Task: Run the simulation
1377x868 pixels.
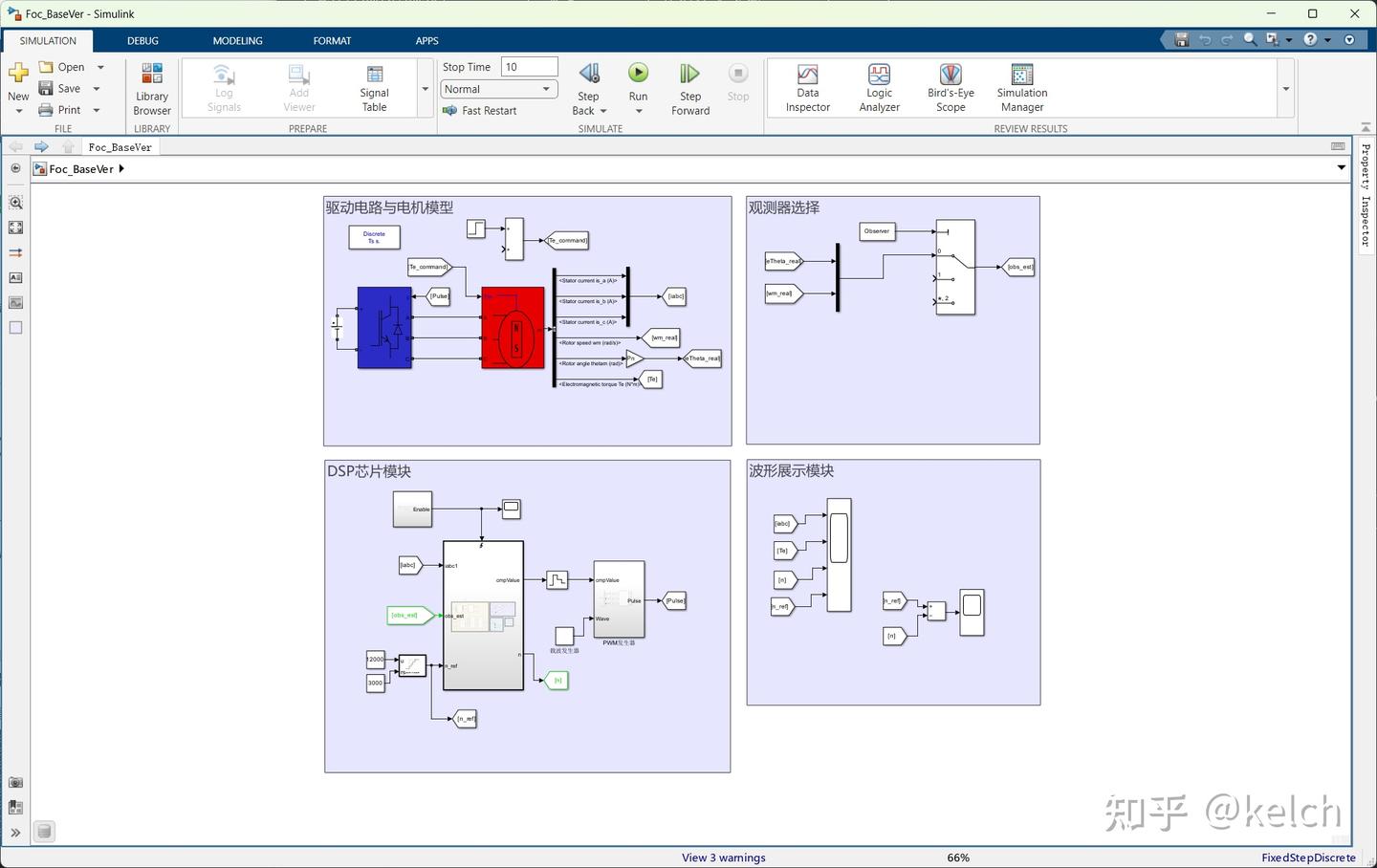Action: (638, 73)
